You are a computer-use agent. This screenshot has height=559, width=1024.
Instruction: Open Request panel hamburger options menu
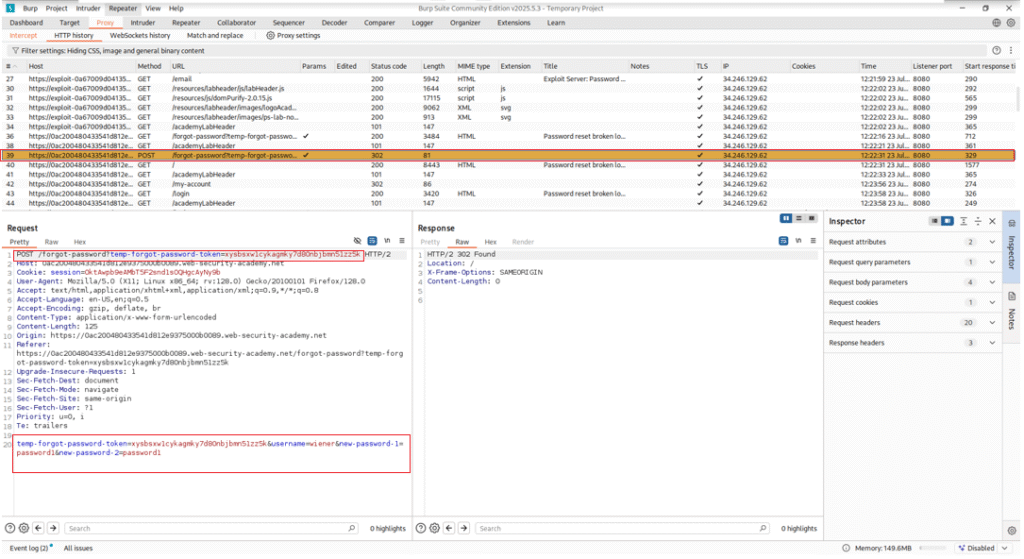coord(402,241)
